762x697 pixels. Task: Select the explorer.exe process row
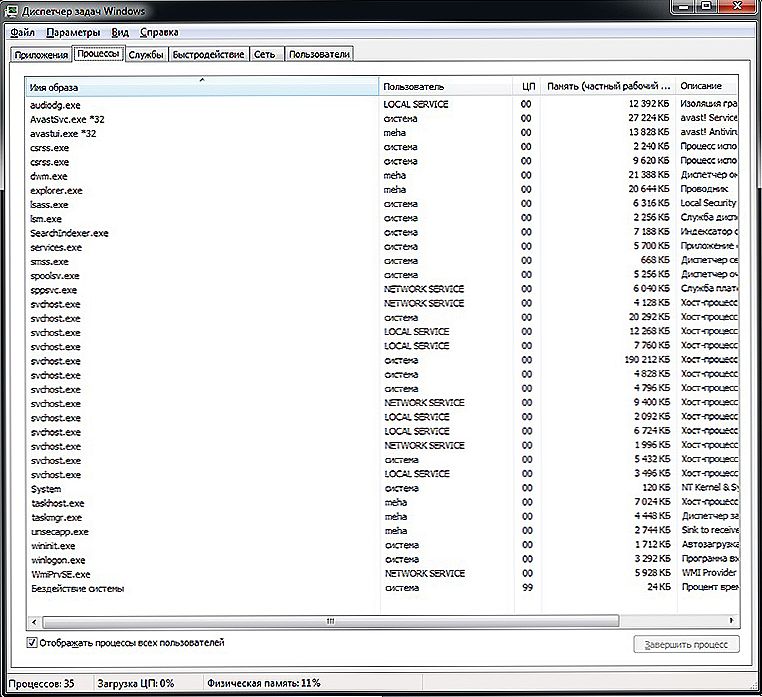[57, 189]
